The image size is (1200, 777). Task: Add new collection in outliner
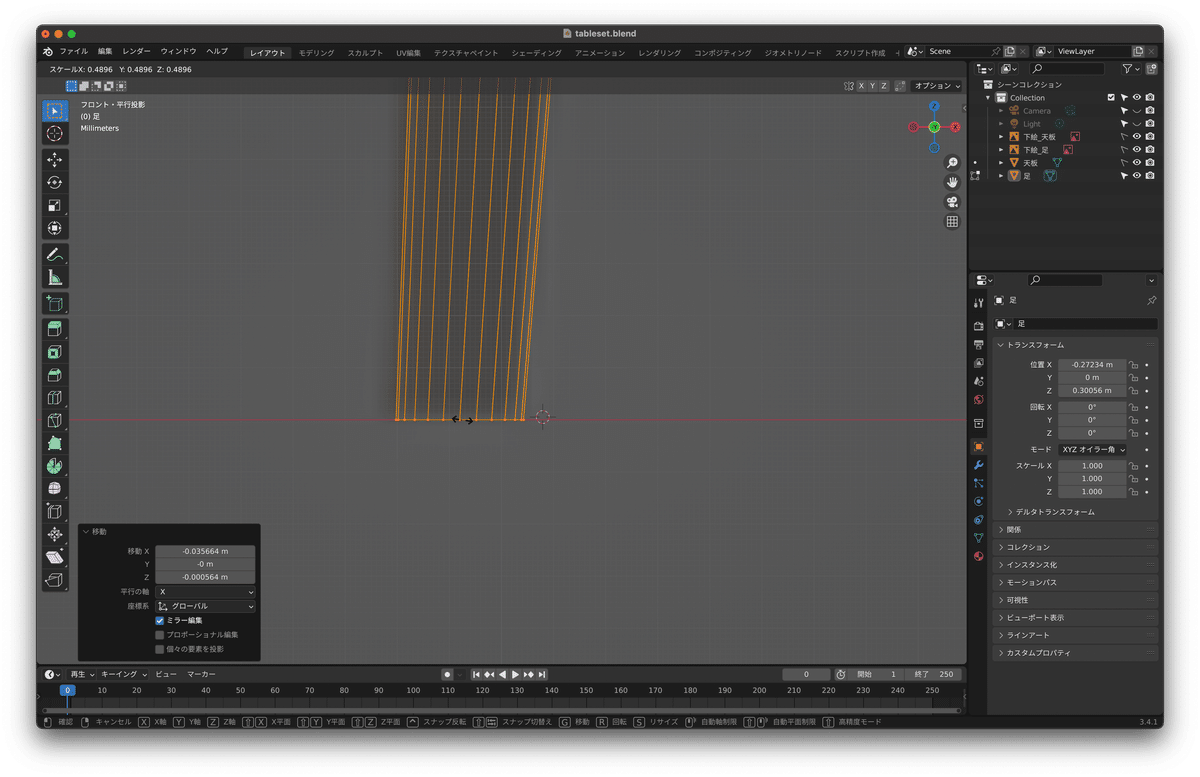point(1152,69)
